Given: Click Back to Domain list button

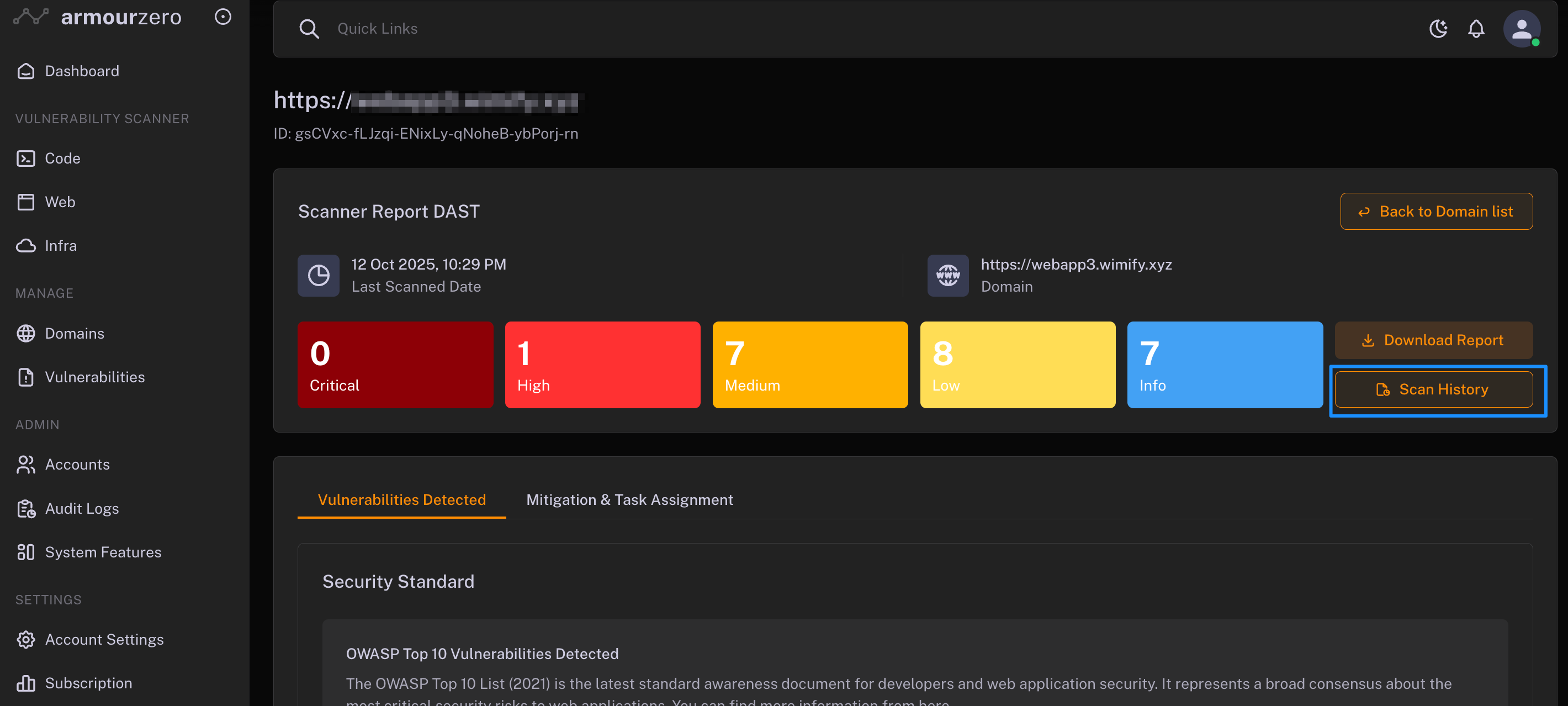Looking at the screenshot, I should pyautogui.click(x=1436, y=212).
